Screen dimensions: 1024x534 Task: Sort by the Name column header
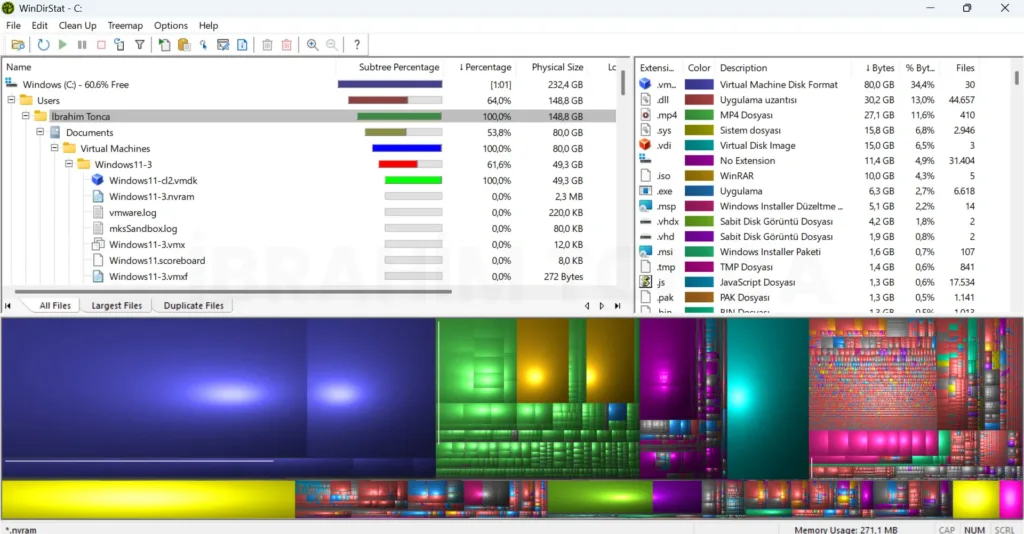click(x=170, y=67)
